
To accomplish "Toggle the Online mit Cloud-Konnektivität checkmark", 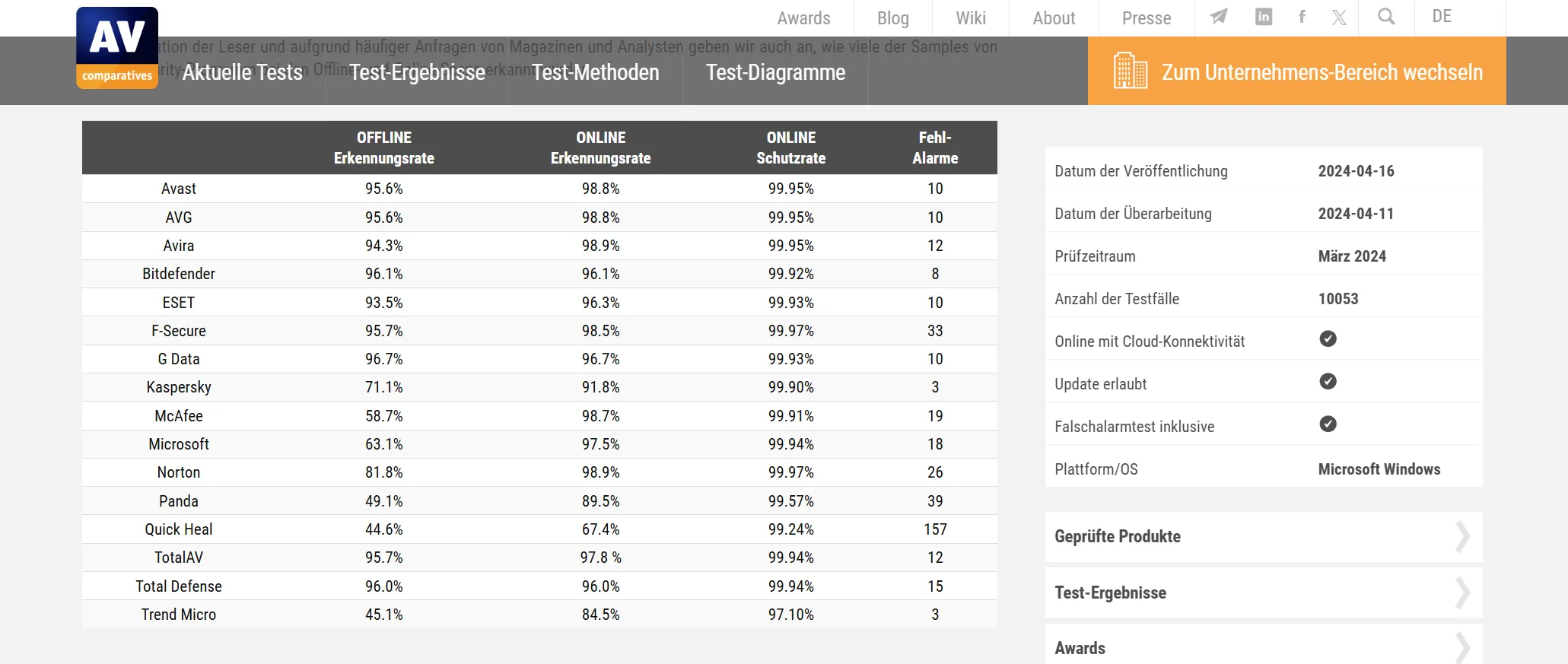I will 1328,339.
